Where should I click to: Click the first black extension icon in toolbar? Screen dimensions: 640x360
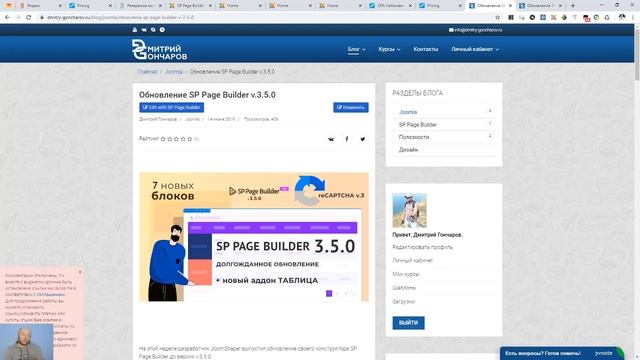pos(511,18)
